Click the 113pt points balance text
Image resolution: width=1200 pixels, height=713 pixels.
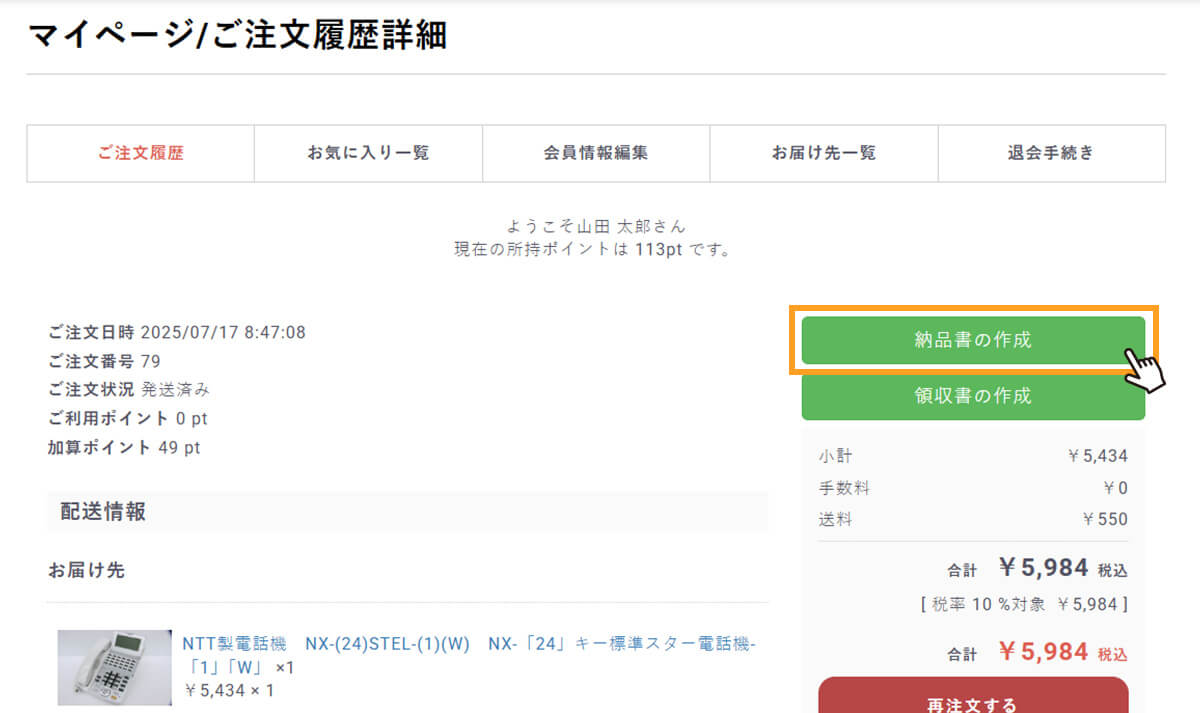(x=658, y=249)
